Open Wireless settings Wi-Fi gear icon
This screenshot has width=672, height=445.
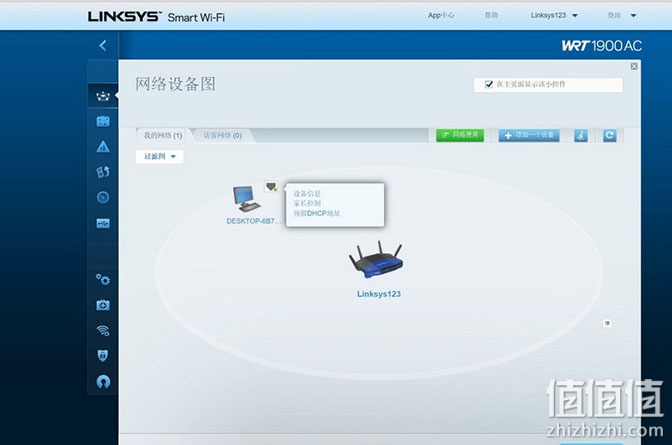pyautogui.click(x=103, y=330)
